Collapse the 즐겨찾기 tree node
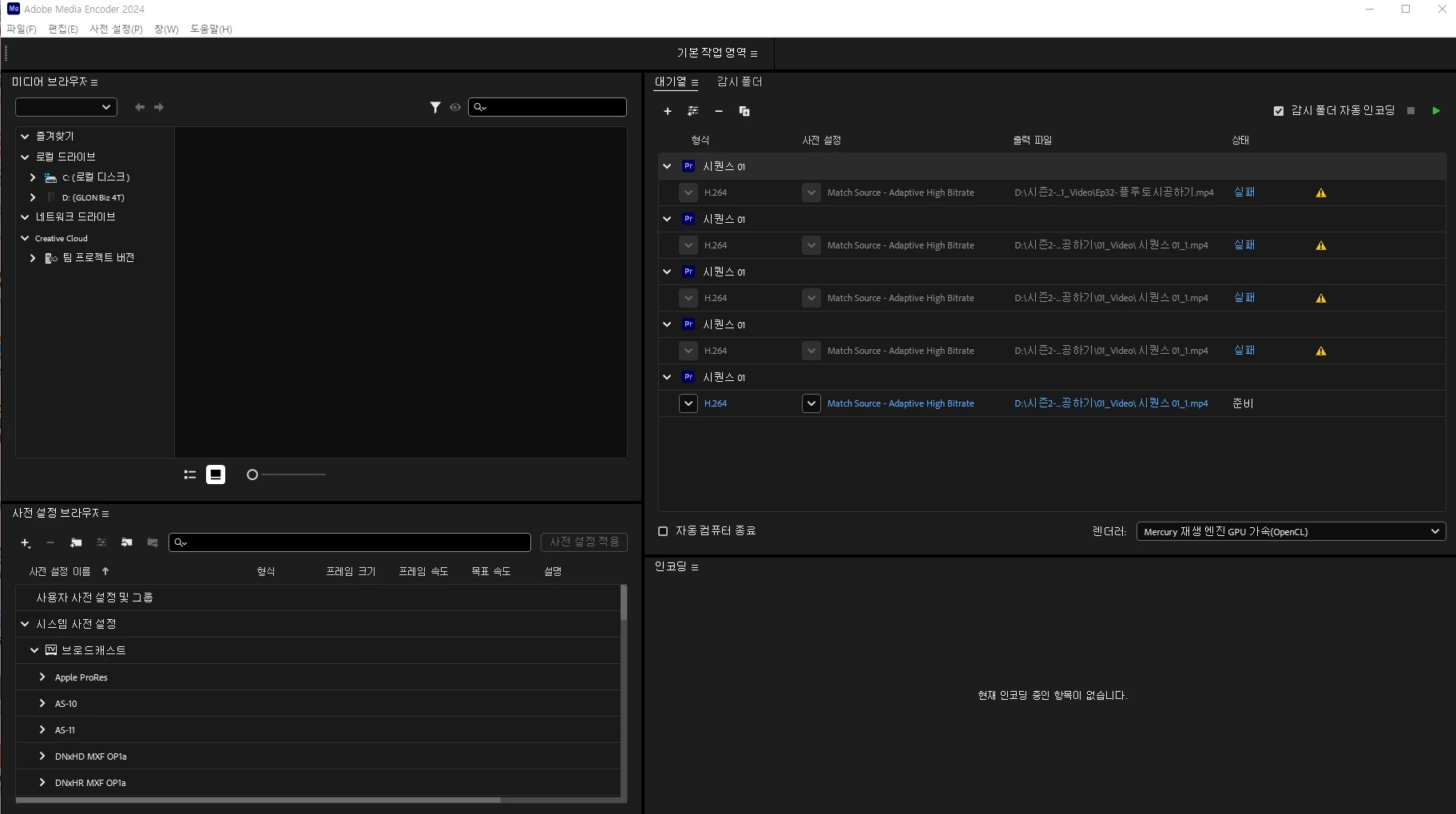The height and width of the screenshot is (814, 1456). tap(25, 137)
